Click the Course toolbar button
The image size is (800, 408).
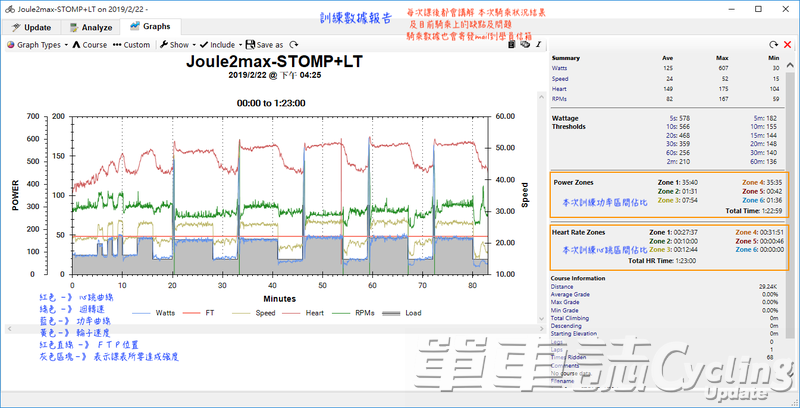pyautogui.click(x=90, y=45)
